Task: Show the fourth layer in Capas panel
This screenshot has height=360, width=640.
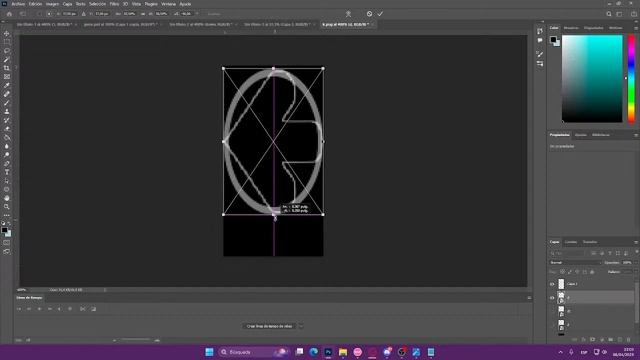Action: [552, 325]
